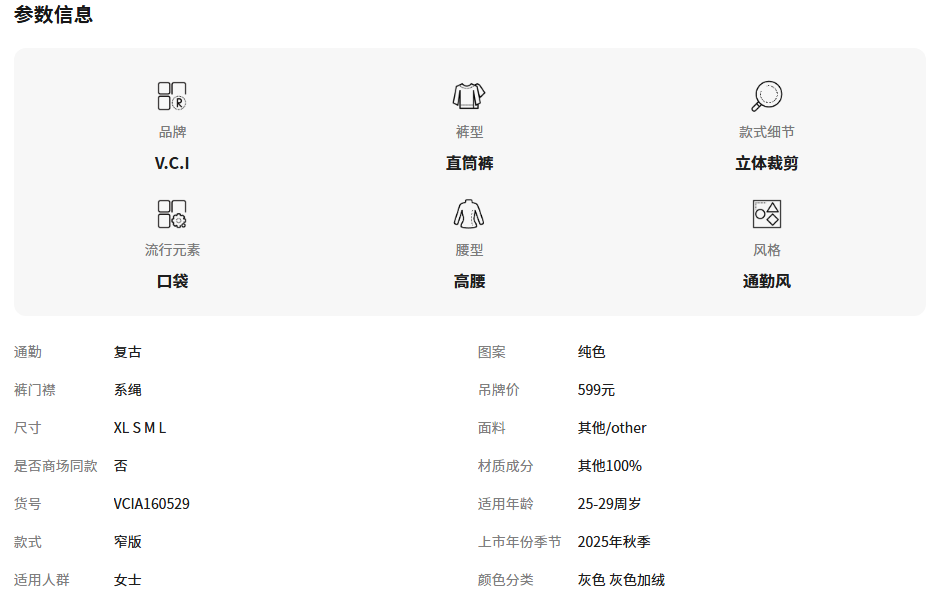This screenshot has height=609, width=926.
Task: Click the size value XL S M L
Action: [x=140, y=428]
